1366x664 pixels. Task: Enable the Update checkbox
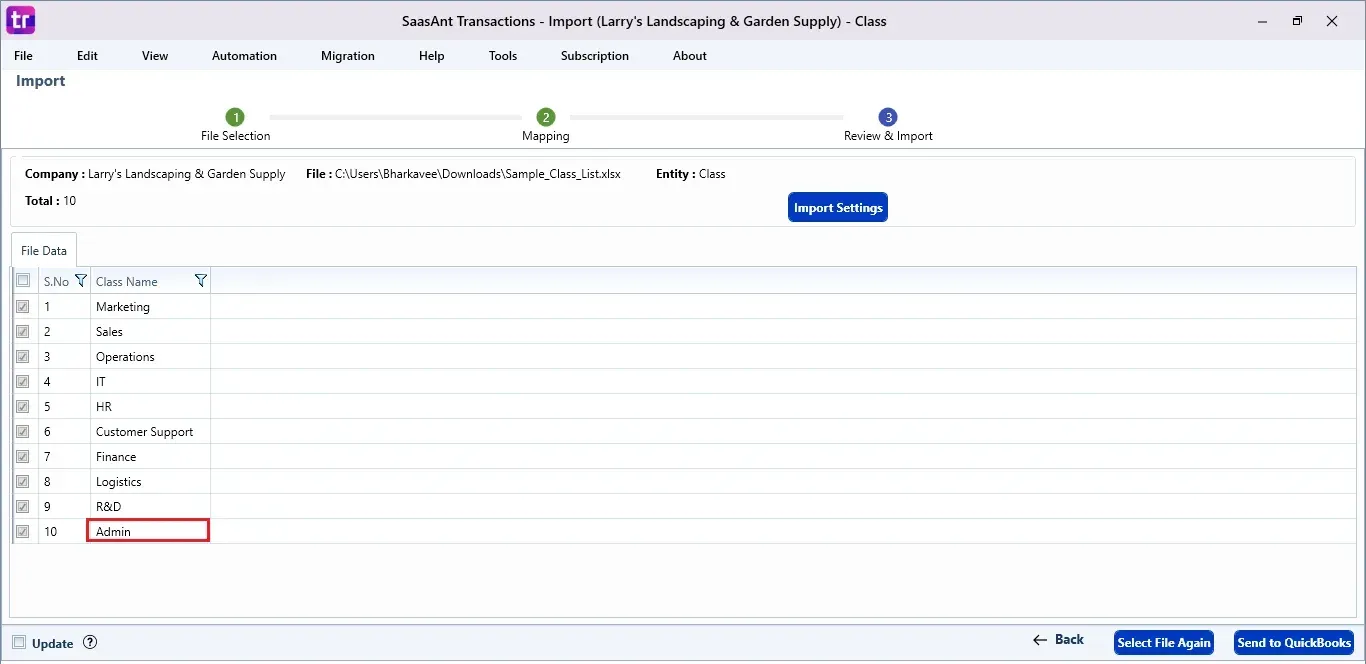point(19,643)
